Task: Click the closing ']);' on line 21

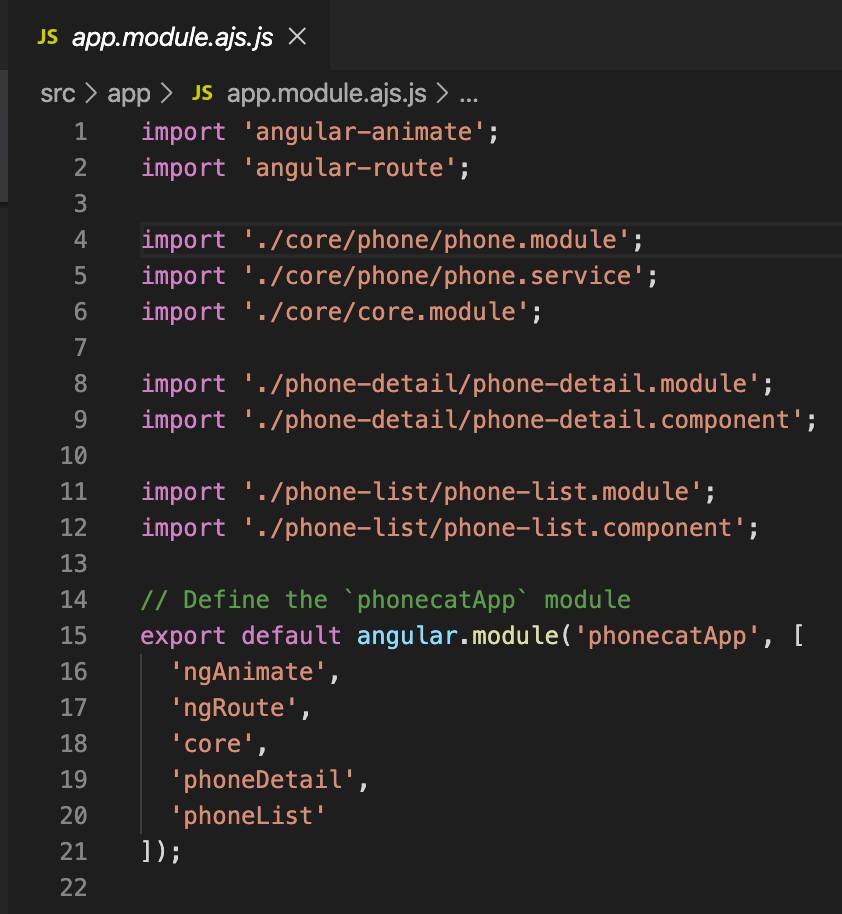Action: tap(162, 852)
